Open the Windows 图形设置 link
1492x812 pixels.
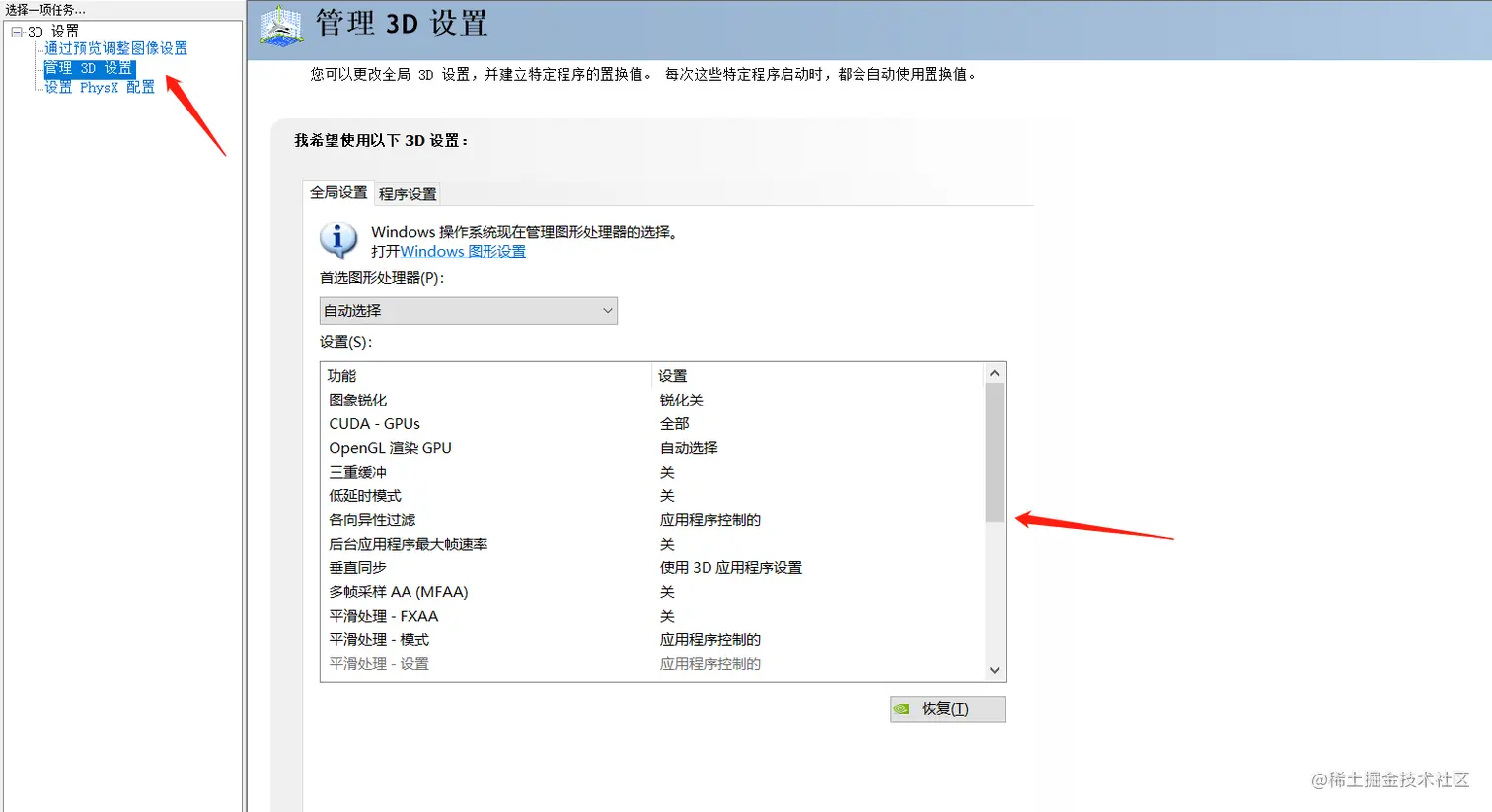(x=463, y=252)
